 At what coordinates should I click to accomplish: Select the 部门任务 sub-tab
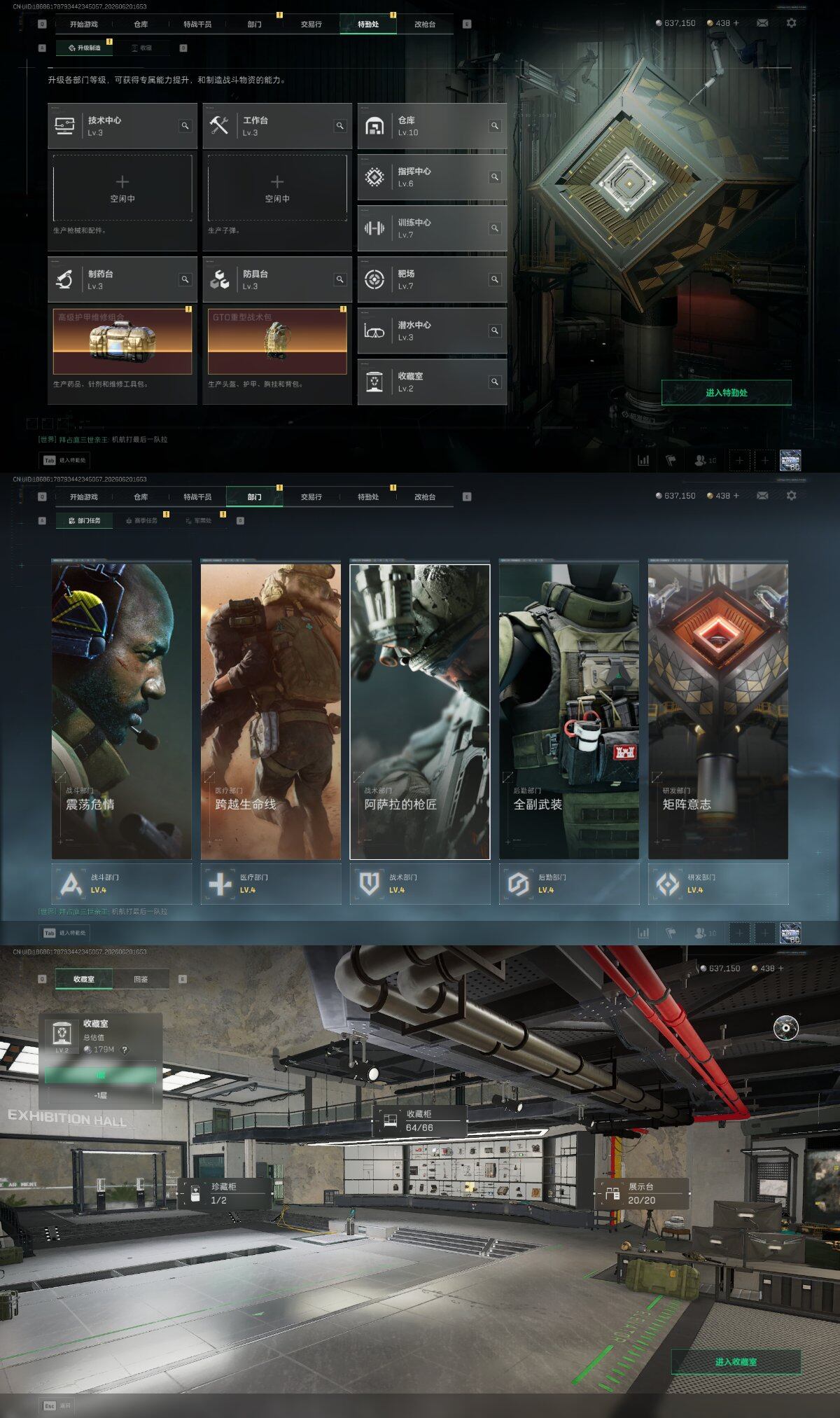pyautogui.click(x=84, y=521)
